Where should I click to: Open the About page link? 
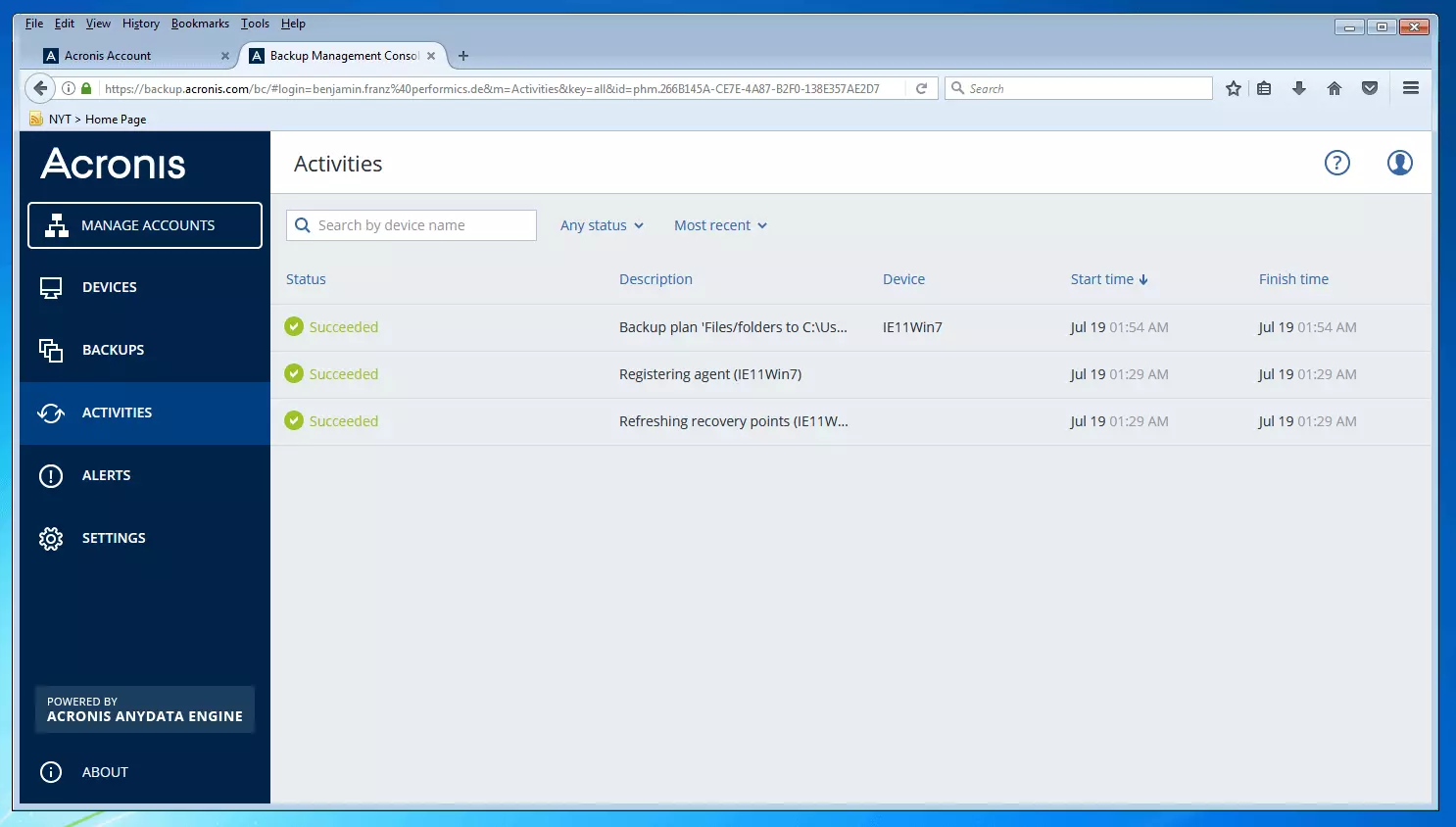pos(105,772)
